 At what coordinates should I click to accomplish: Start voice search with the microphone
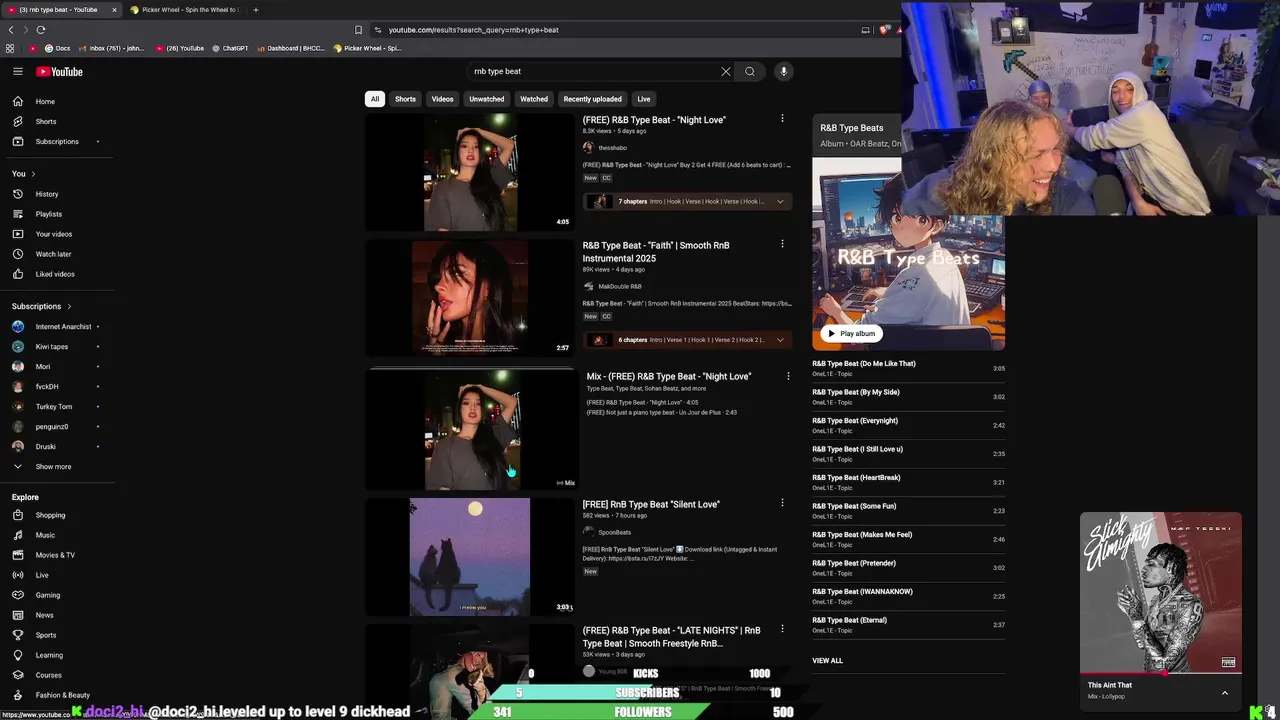(x=784, y=71)
